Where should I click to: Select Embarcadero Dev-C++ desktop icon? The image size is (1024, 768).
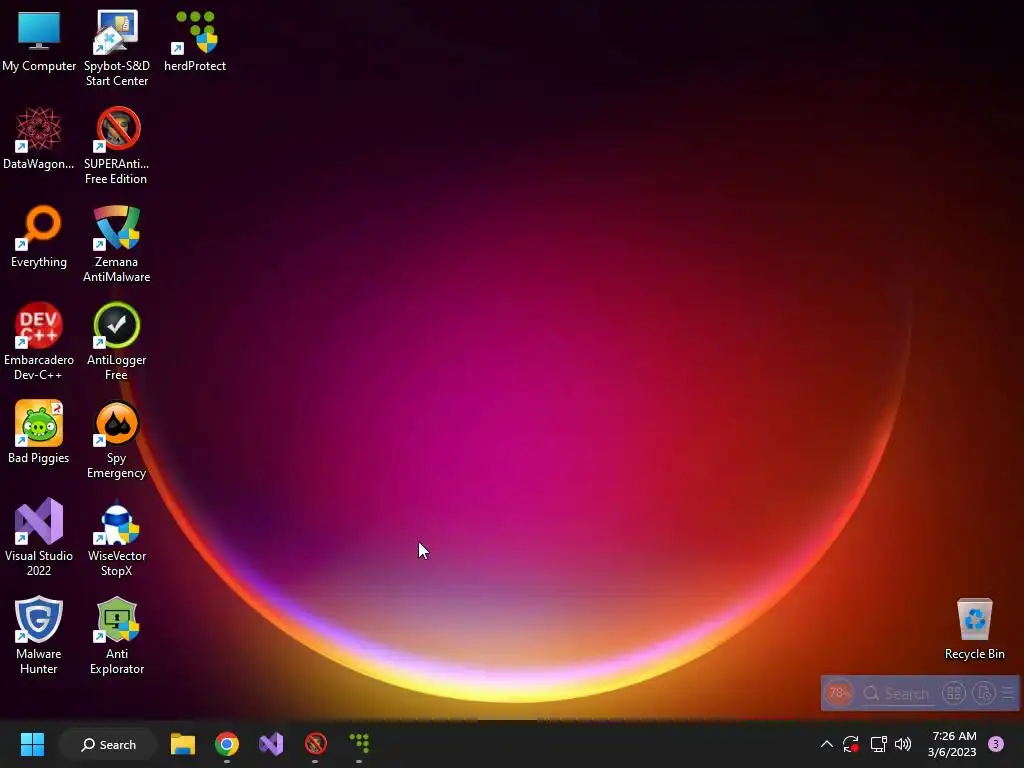(x=39, y=342)
